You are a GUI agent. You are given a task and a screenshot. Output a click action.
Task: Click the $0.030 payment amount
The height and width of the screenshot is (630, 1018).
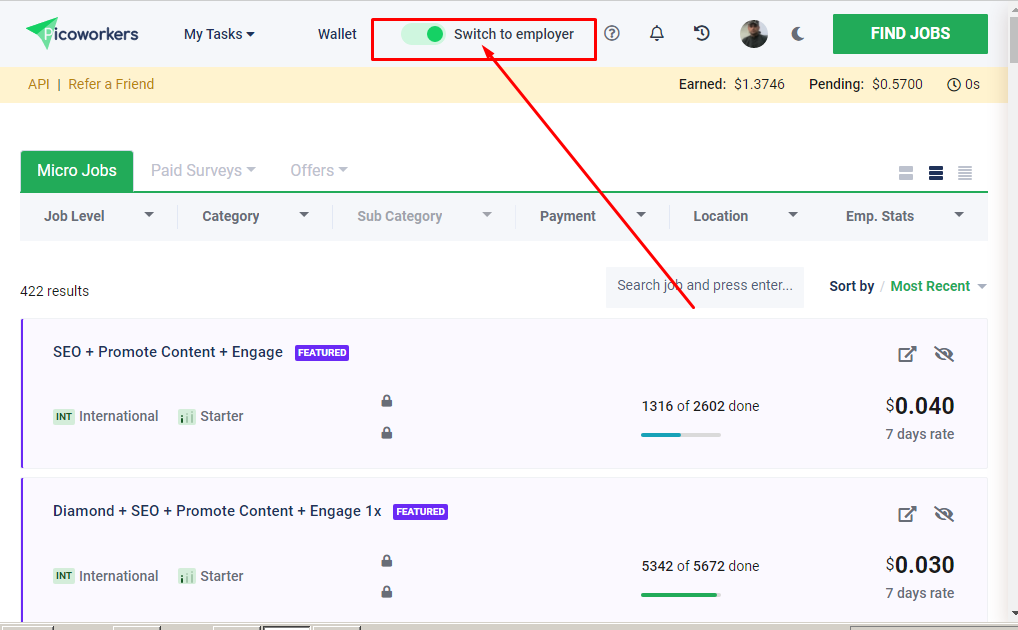(919, 565)
